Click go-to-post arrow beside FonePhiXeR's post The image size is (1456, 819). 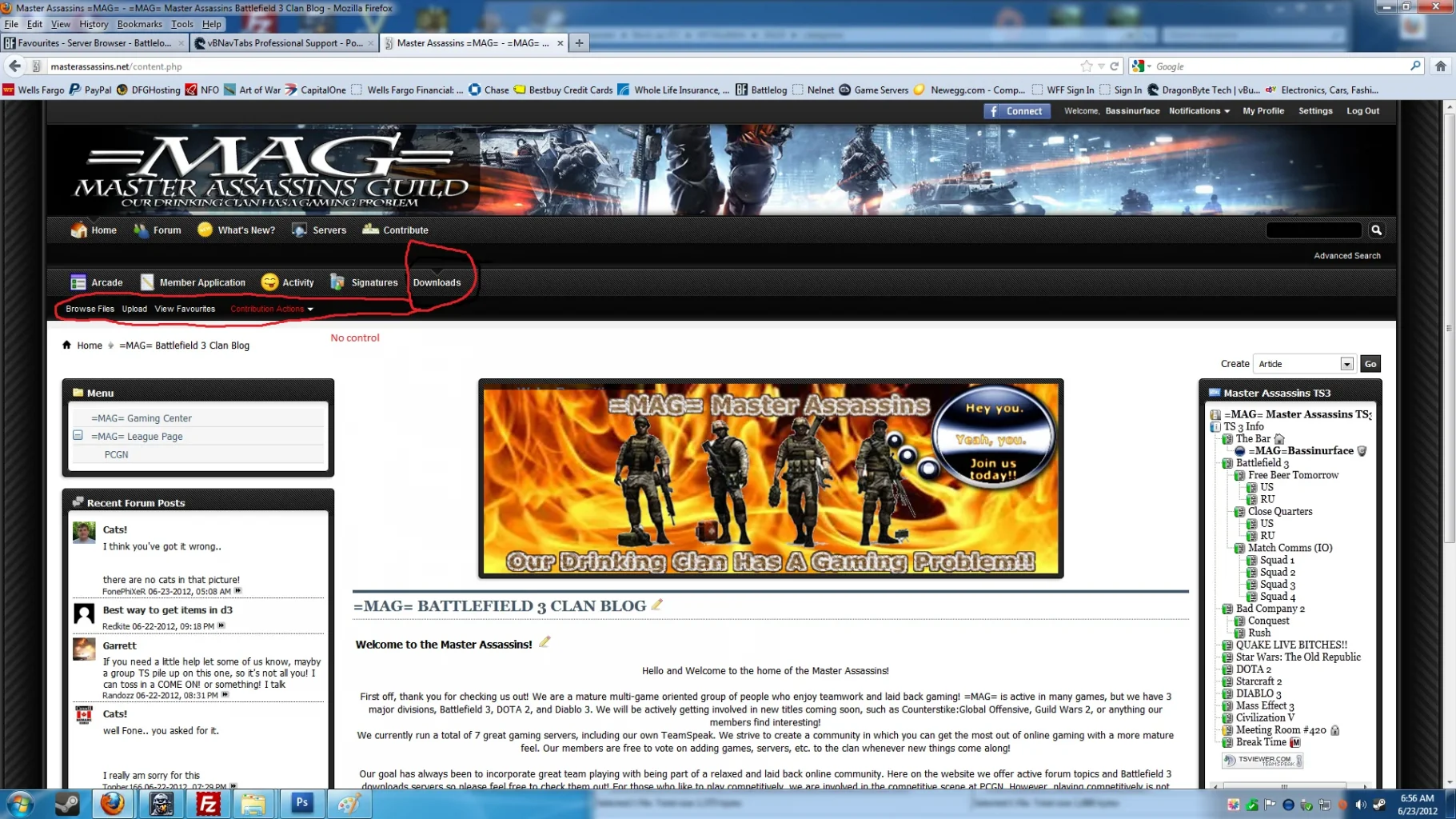[x=237, y=591]
